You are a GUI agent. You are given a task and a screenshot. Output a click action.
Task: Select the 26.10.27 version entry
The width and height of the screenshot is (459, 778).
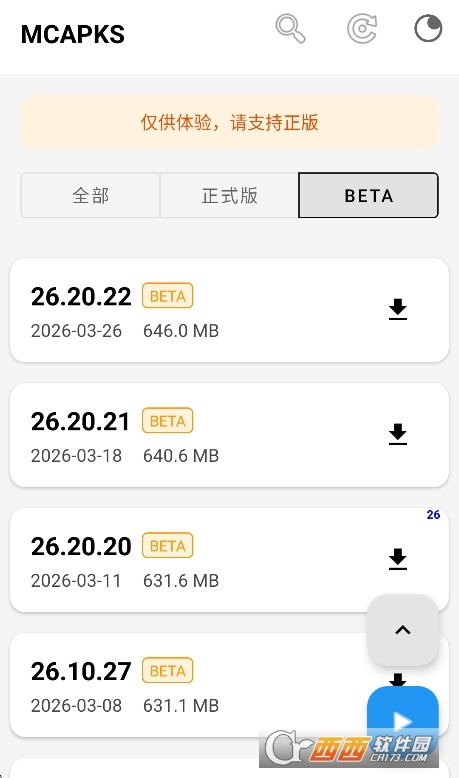tap(229, 685)
